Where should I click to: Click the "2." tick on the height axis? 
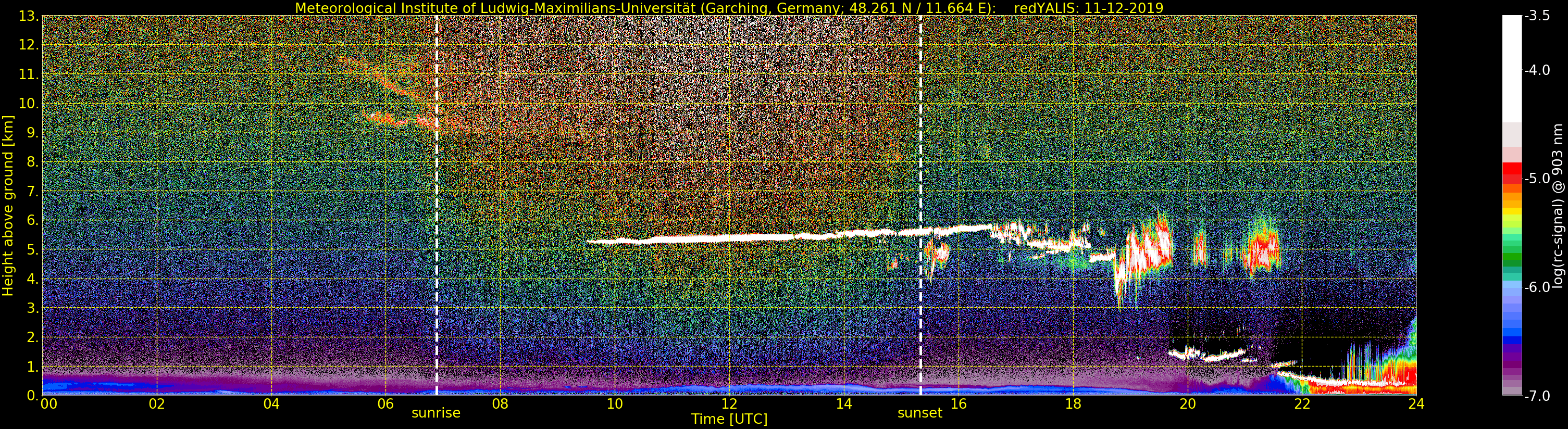(33, 337)
